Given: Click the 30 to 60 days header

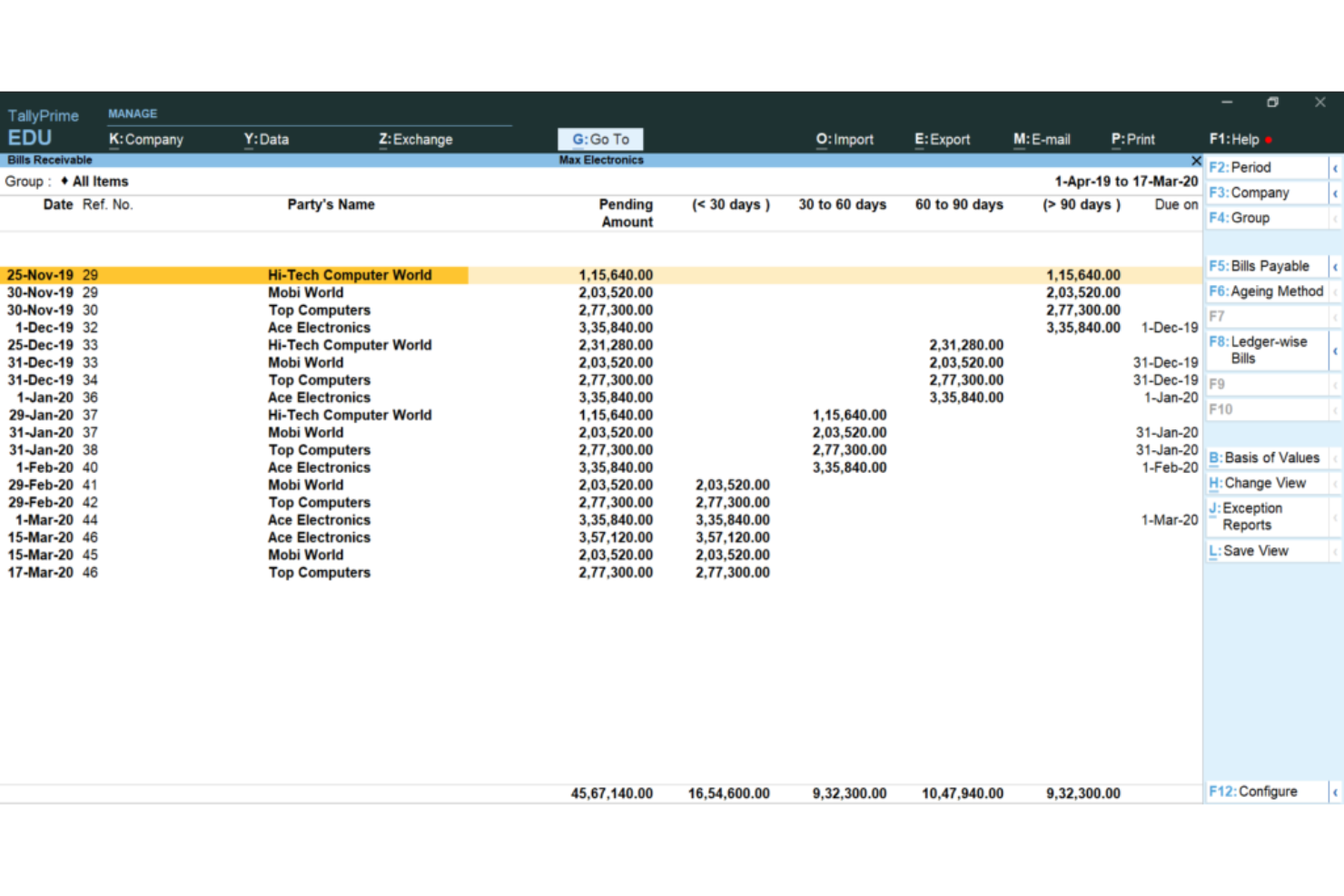Looking at the screenshot, I should coord(843,205).
